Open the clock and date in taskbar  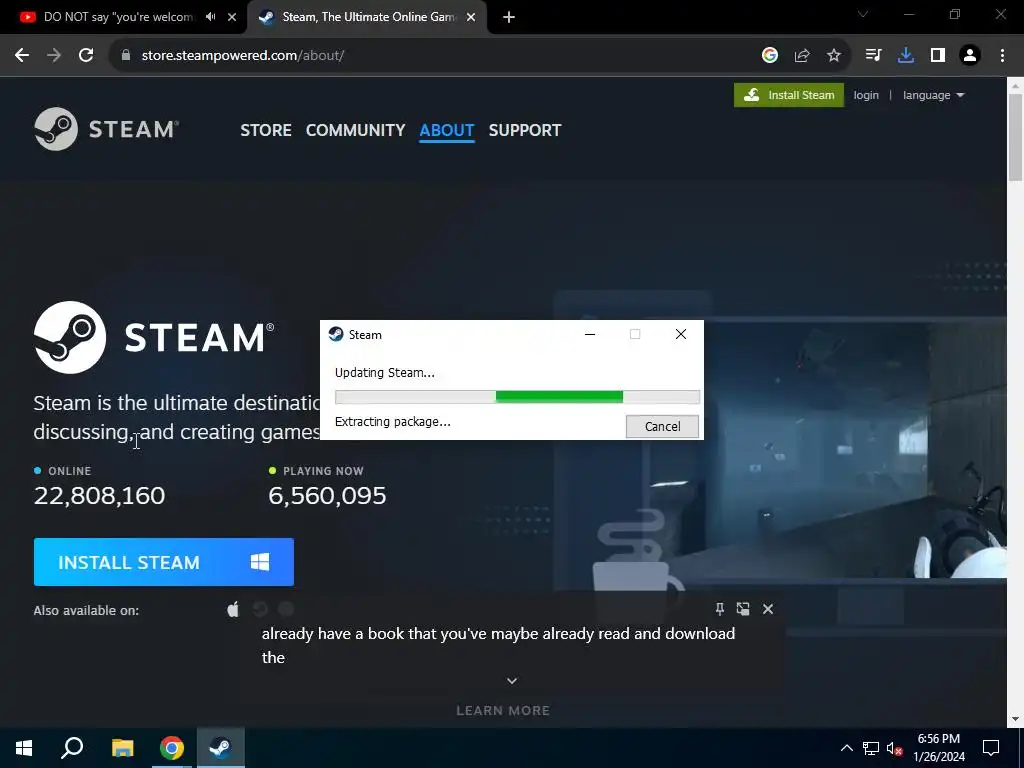click(x=939, y=748)
